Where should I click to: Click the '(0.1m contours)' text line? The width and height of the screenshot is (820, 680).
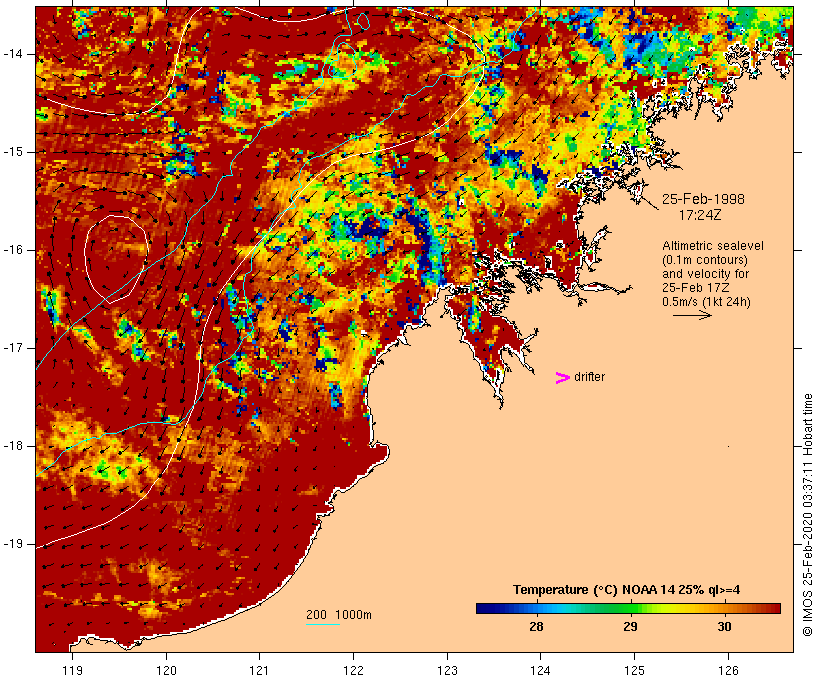point(704,259)
